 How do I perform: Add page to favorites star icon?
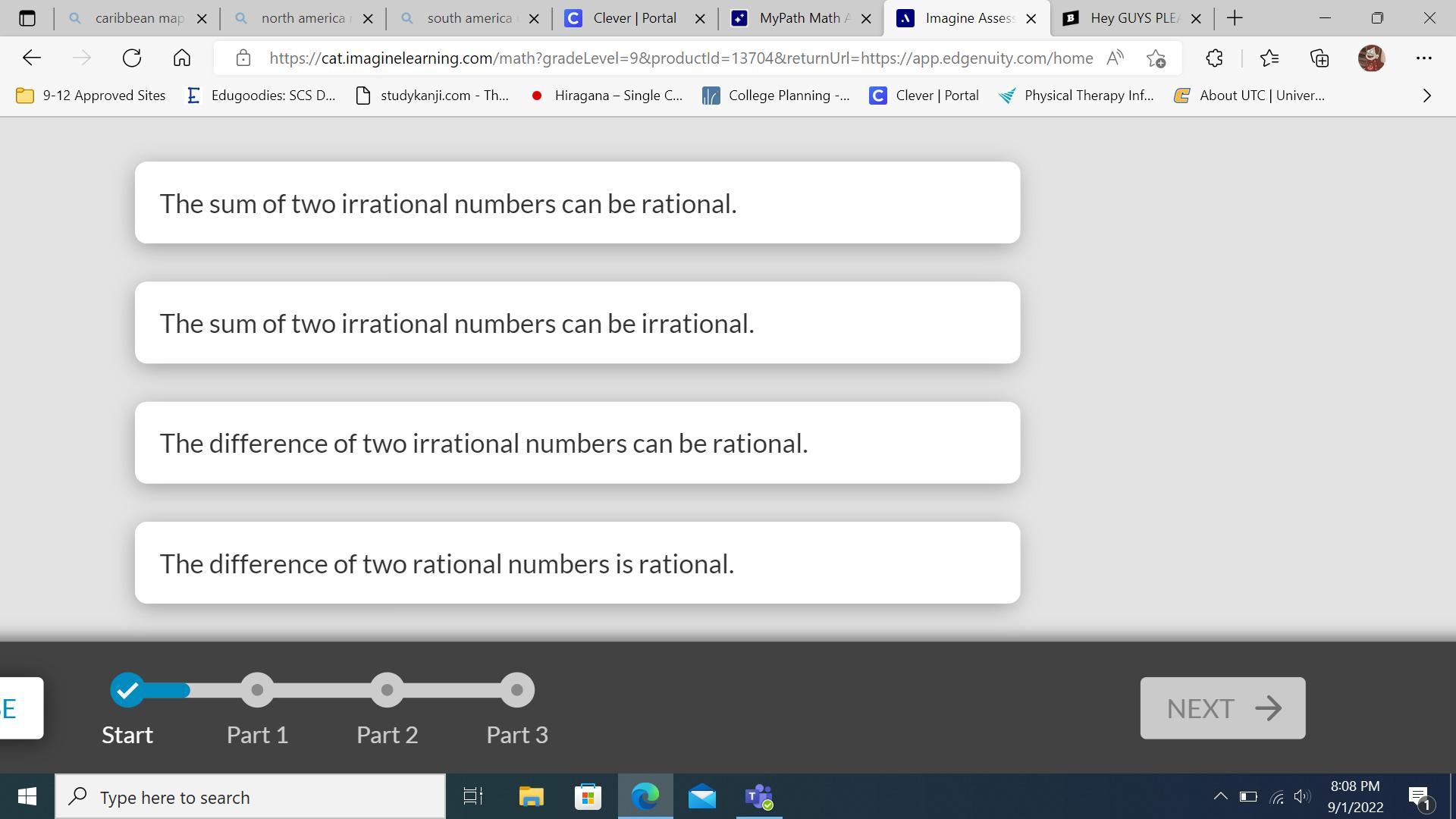pyautogui.click(x=1156, y=58)
